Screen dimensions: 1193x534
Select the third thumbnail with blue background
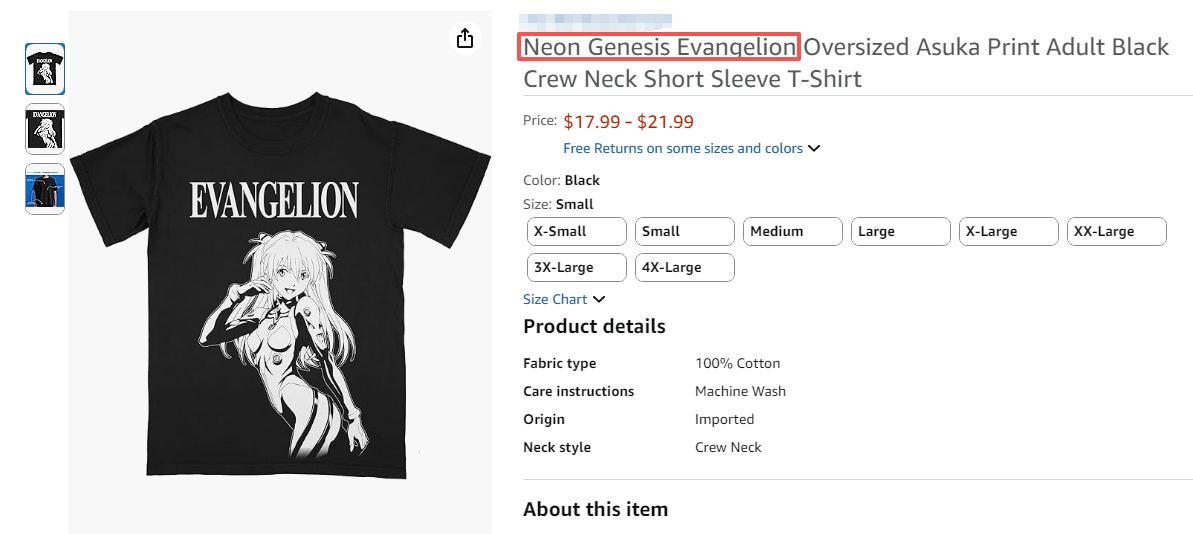tap(45, 189)
